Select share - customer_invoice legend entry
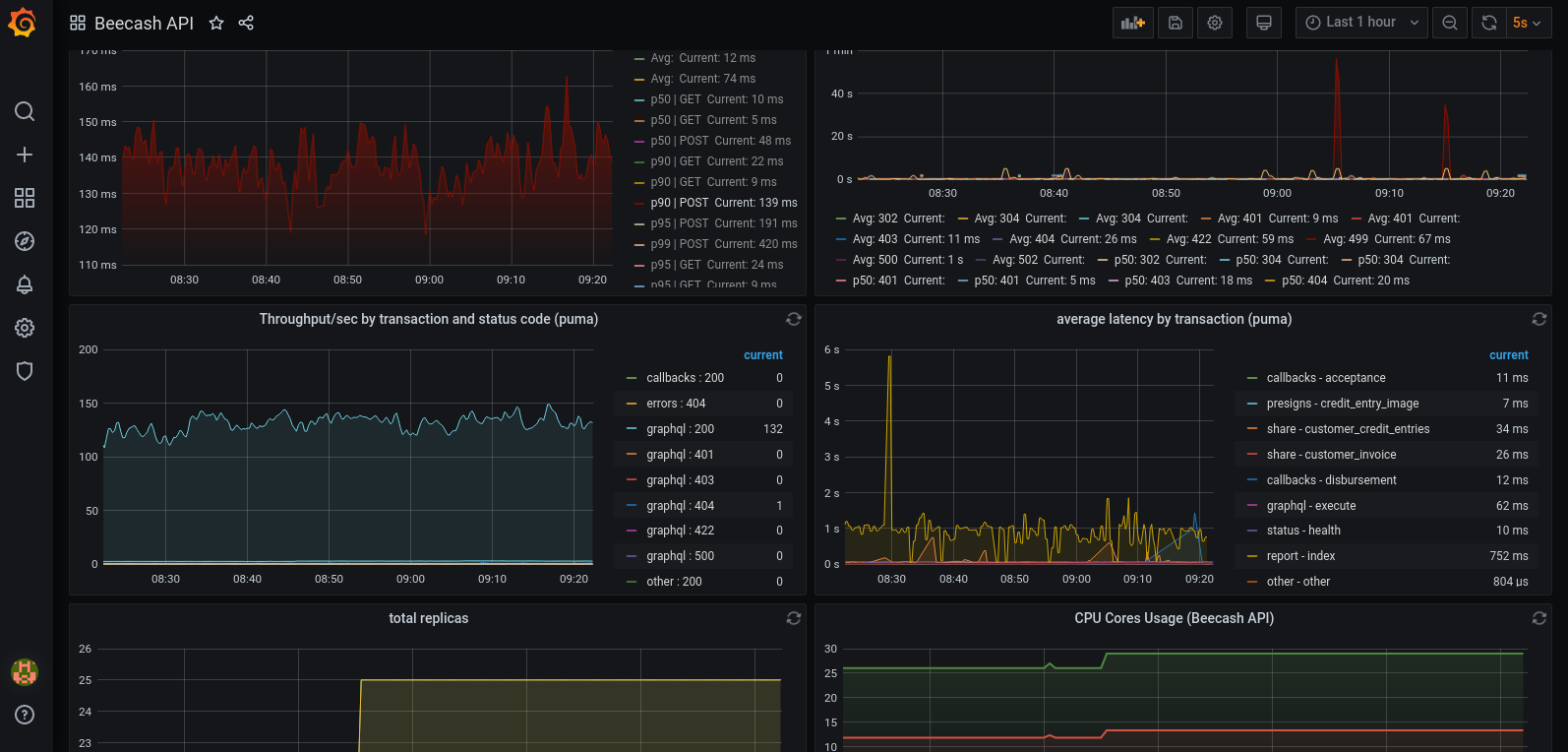The width and height of the screenshot is (1568, 752). [1331, 455]
